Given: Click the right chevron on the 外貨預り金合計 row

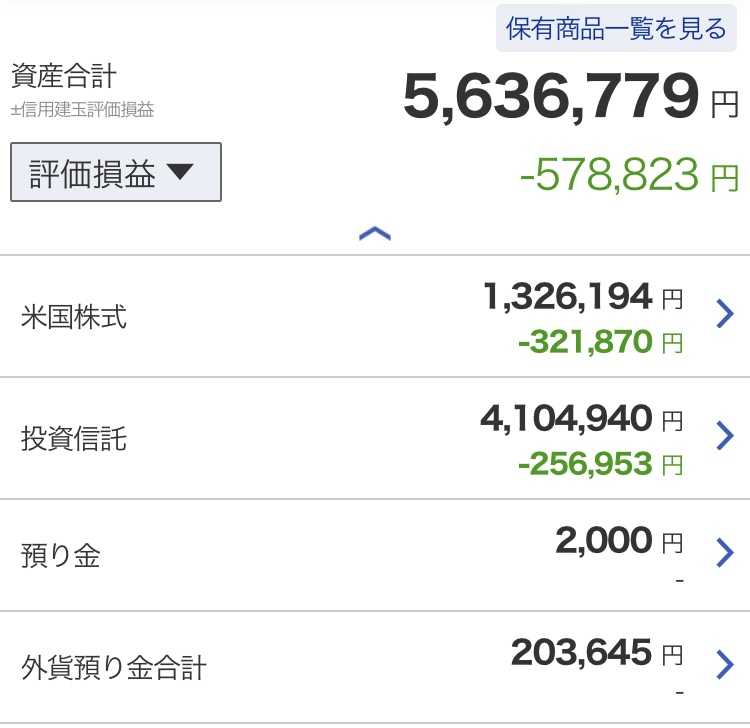Looking at the screenshot, I should click(725, 664).
